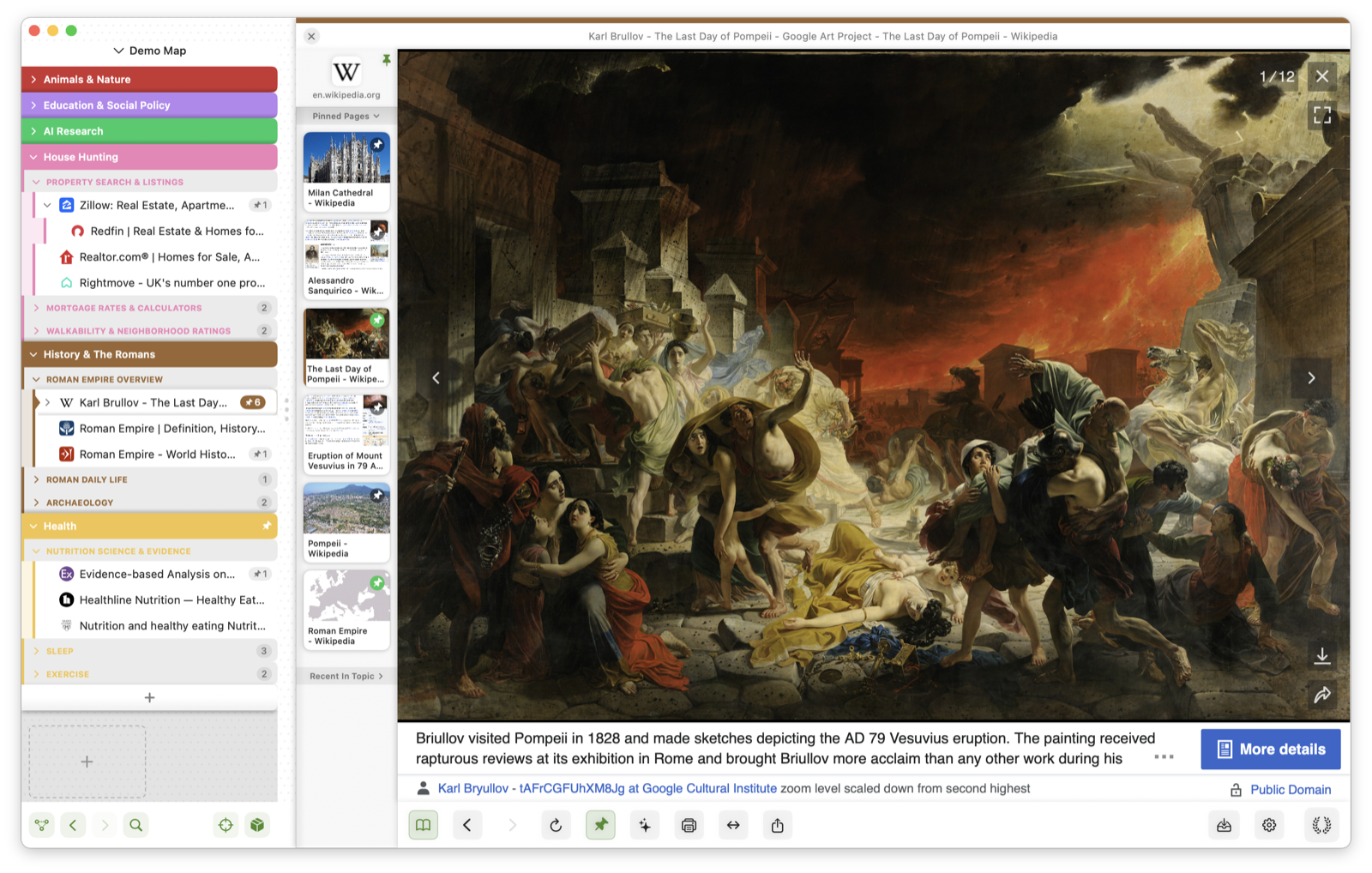Toggle reader mode book icon
This screenshot has width=1372, height=873.
pyautogui.click(x=423, y=825)
